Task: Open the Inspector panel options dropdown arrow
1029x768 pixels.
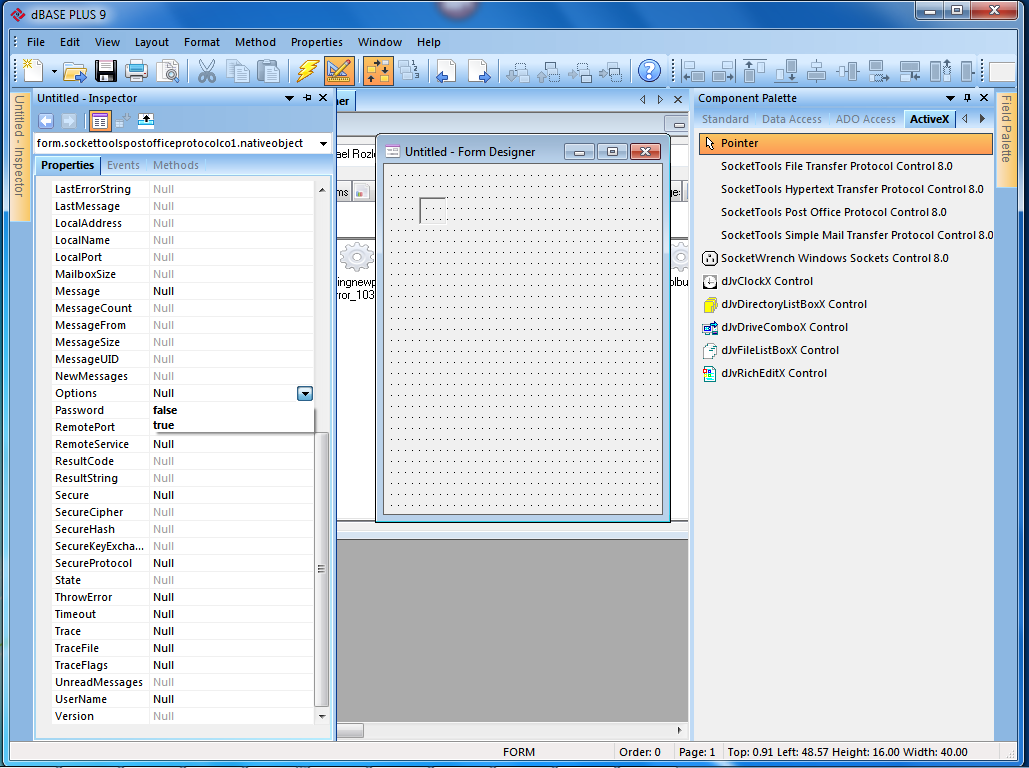Action: [289, 98]
